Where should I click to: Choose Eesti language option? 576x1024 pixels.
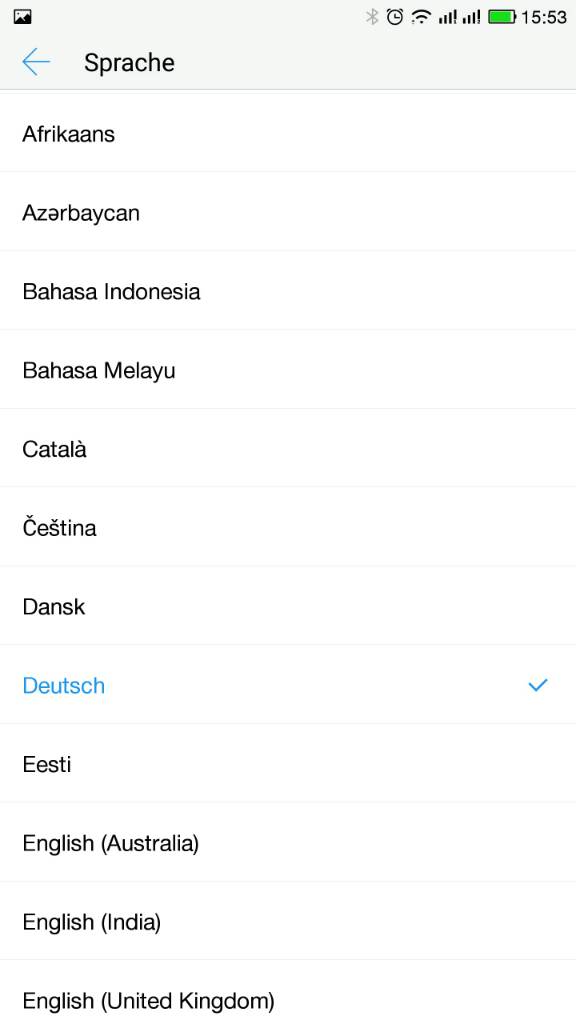pyautogui.click(x=288, y=763)
